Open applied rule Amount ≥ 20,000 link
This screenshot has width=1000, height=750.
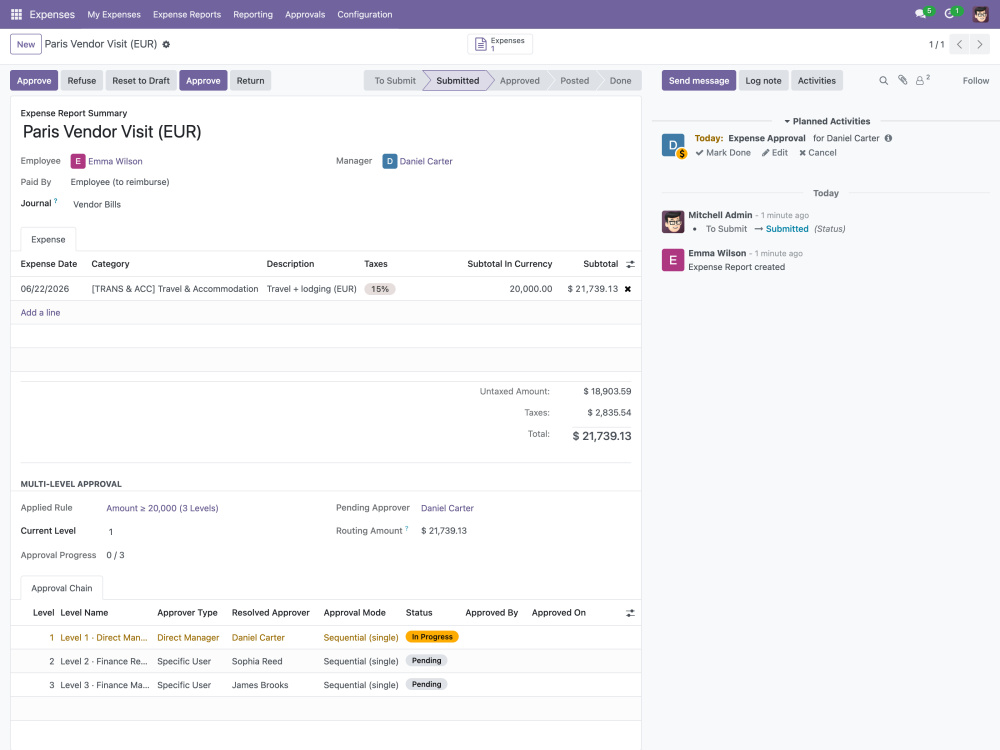[162, 508]
